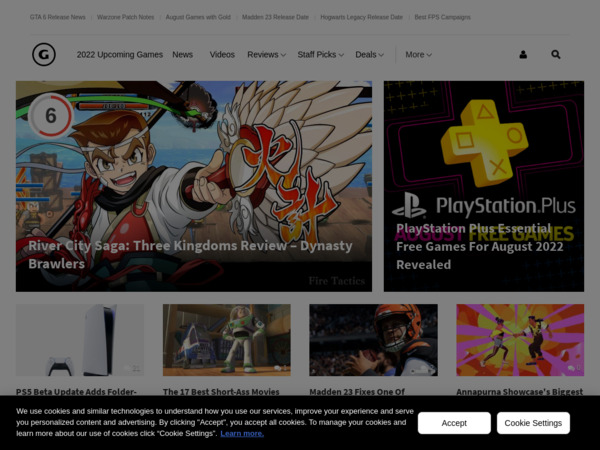Image resolution: width=600 pixels, height=450 pixels.
Task: Open Madden 23 Fixes One Of article
Action: [x=357, y=391]
